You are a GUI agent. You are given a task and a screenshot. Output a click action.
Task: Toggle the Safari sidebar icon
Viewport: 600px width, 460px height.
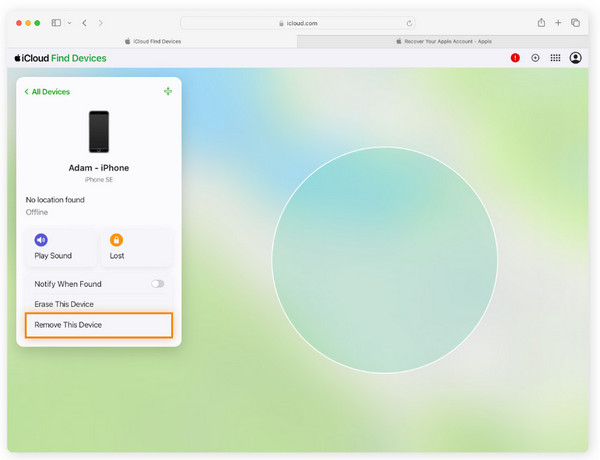coord(56,23)
